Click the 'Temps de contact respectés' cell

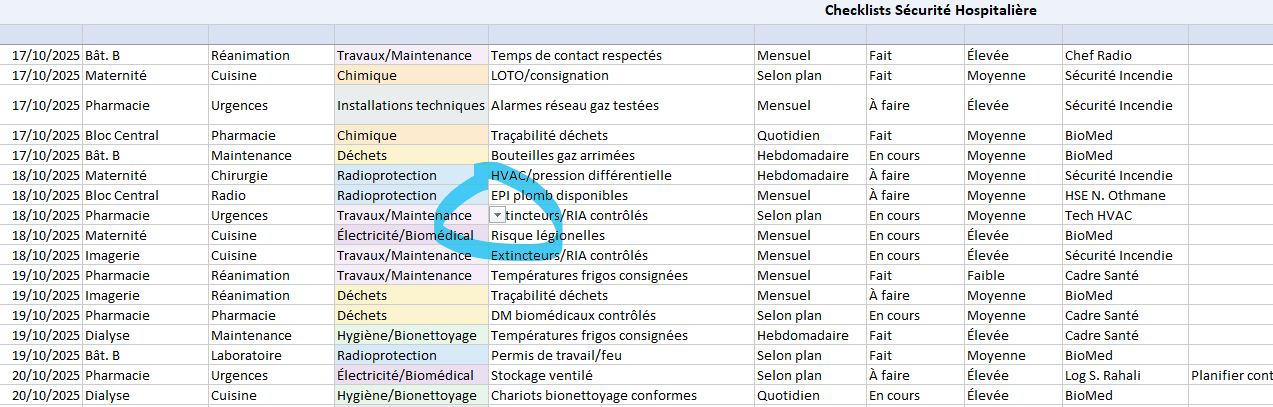pos(576,55)
